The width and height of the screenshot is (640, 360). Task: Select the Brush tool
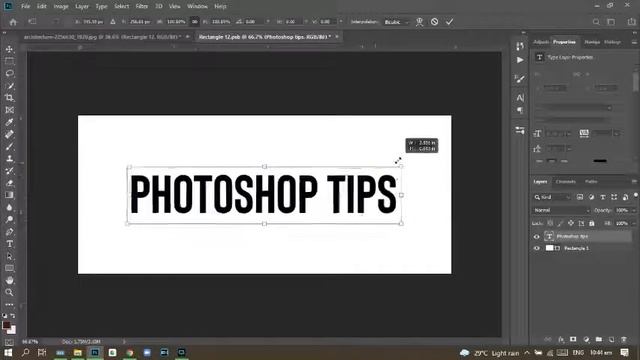point(9,147)
